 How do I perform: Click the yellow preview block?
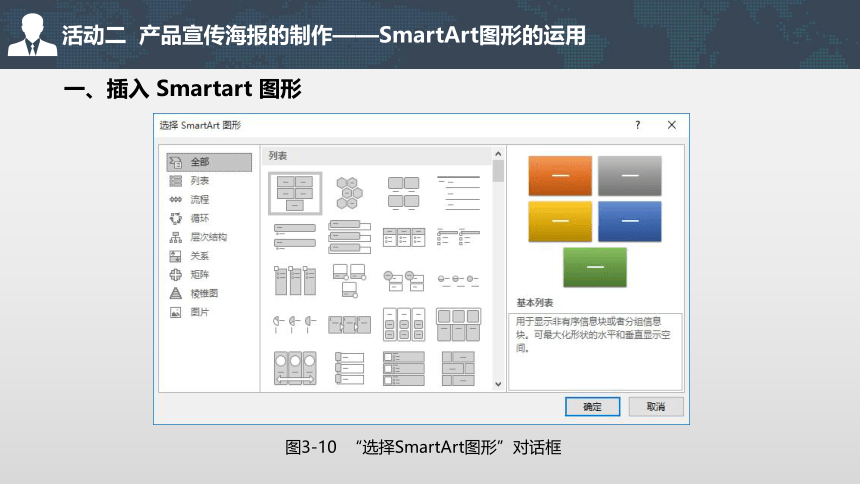click(x=560, y=221)
